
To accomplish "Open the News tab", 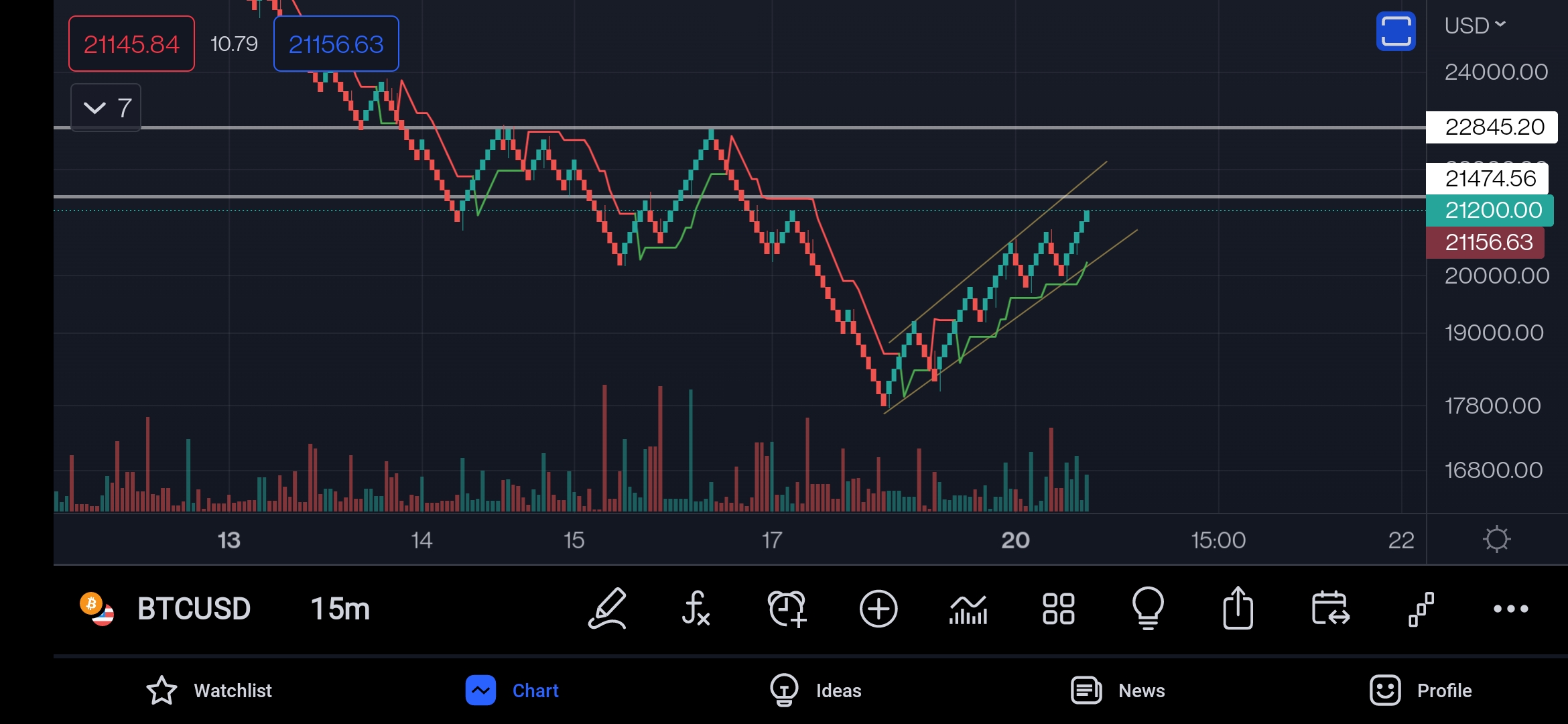I will point(1118,690).
